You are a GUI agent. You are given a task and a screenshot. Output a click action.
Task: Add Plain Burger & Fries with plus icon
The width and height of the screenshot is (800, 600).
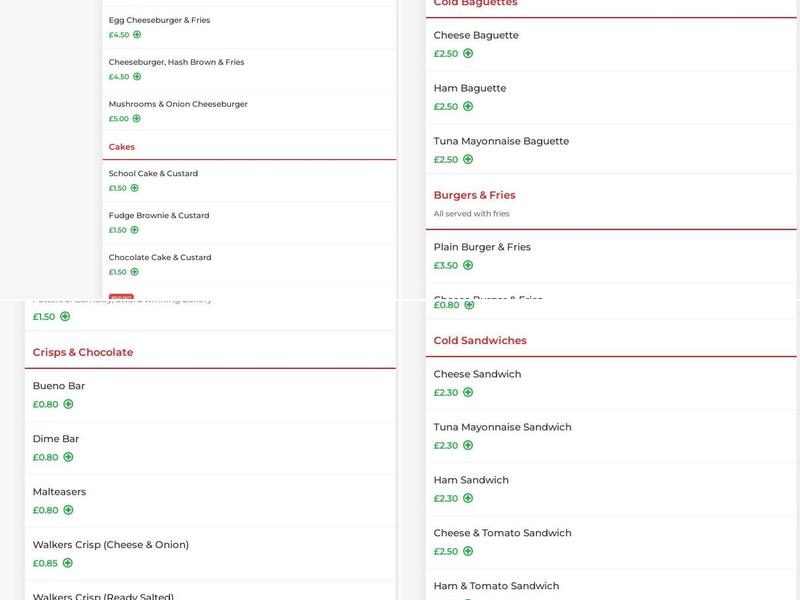click(468, 266)
